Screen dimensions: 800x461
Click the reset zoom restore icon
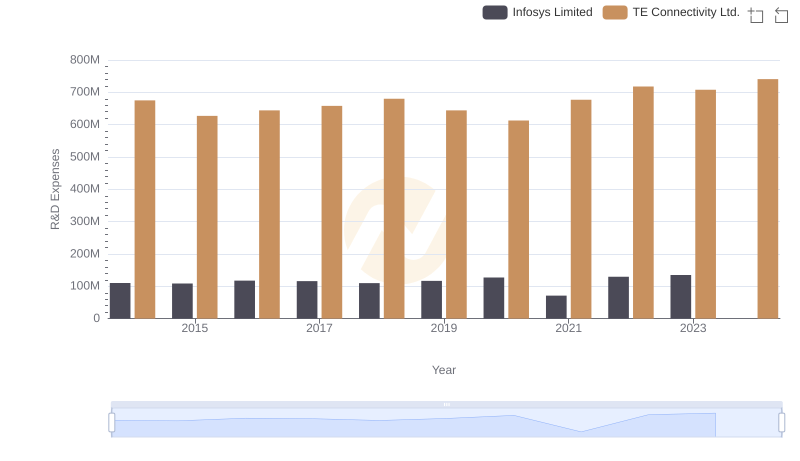781,15
